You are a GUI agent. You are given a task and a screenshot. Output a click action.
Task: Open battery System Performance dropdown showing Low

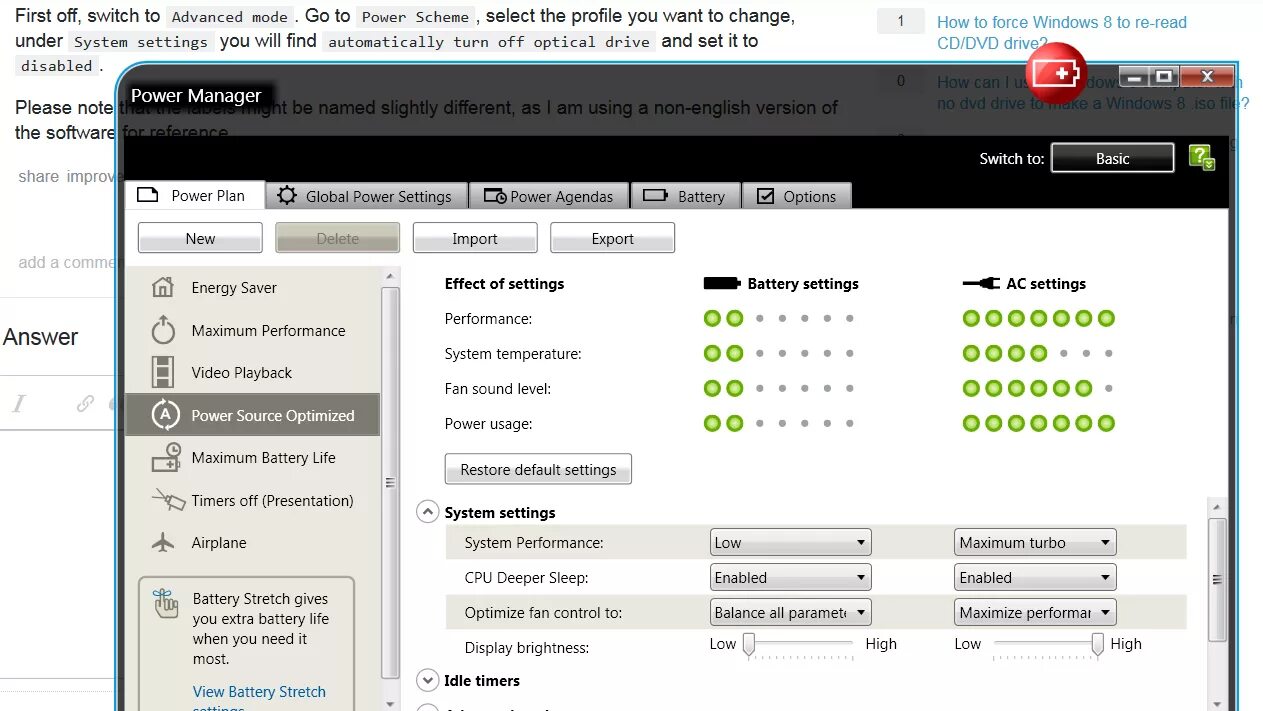790,543
